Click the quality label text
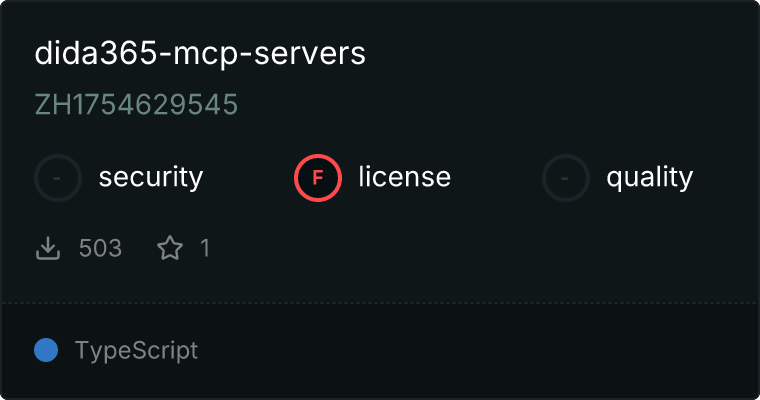Viewport: 760px width, 400px height. [x=650, y=177]
